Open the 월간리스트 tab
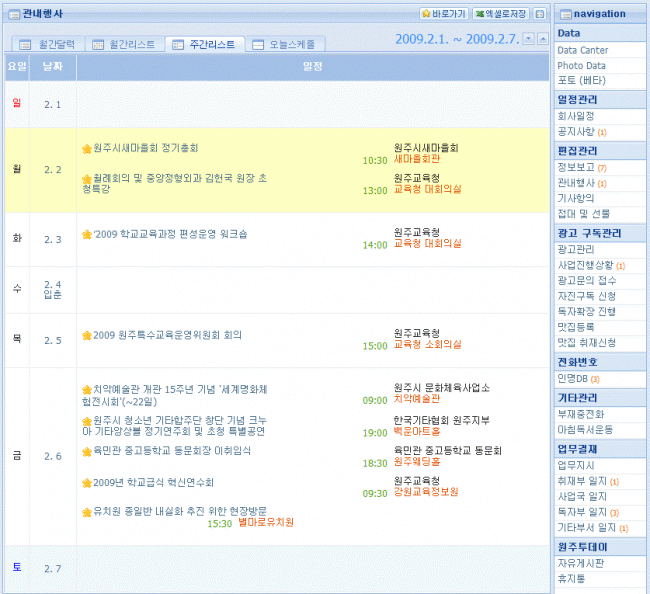 click(x=125, y=45)
